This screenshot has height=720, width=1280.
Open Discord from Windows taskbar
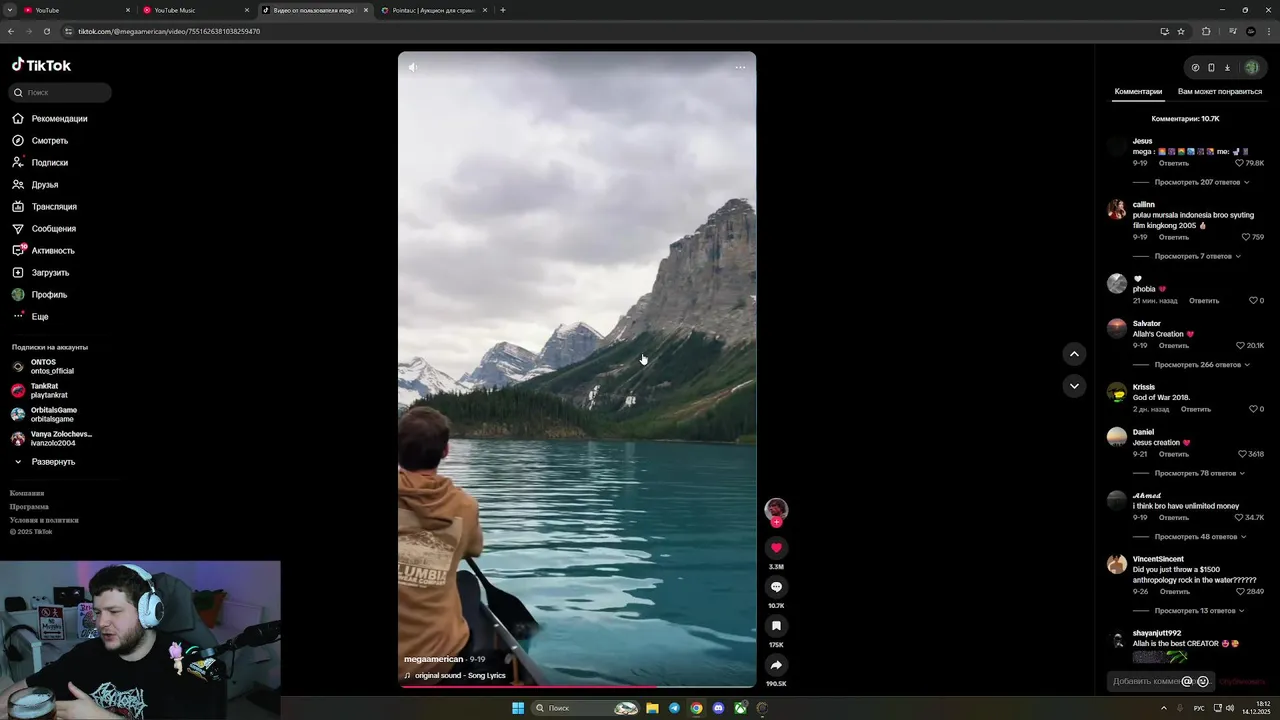[x=718, y=708]
